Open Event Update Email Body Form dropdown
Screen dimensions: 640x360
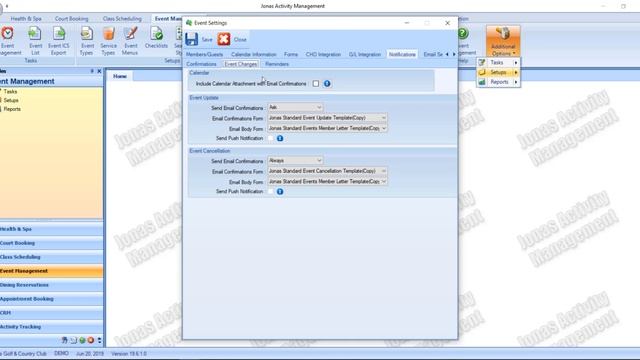pos(327,128)
